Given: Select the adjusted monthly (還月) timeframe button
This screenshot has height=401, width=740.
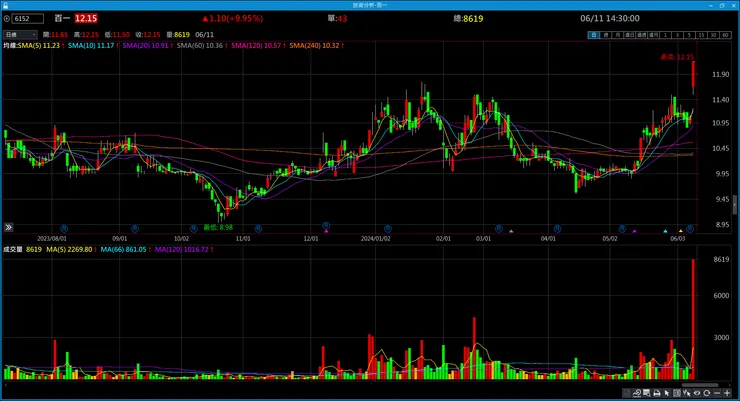Looking at the screenshot, I should click(654, 35).
